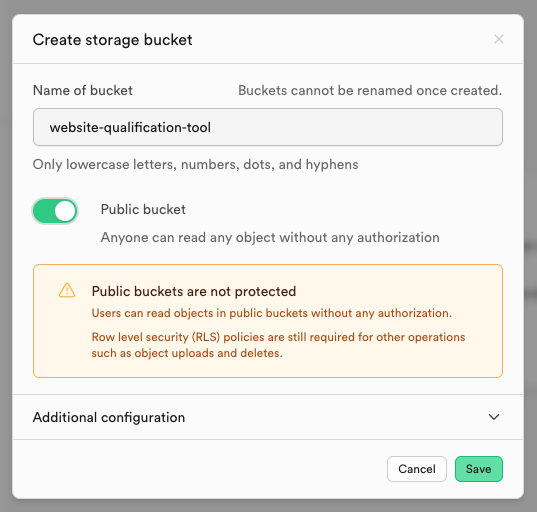Cancel bucket creation
This screenshot has width=537, height=512.
tap(416, 469)
